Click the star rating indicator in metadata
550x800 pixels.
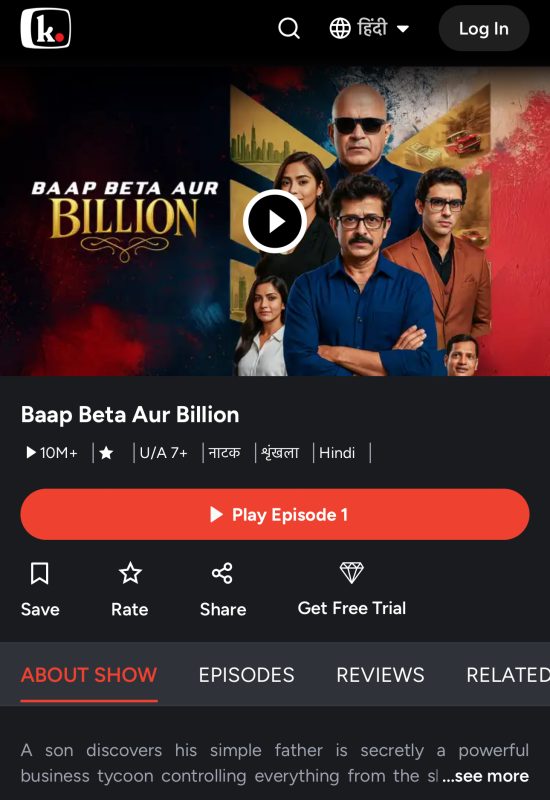click(106, 453)
